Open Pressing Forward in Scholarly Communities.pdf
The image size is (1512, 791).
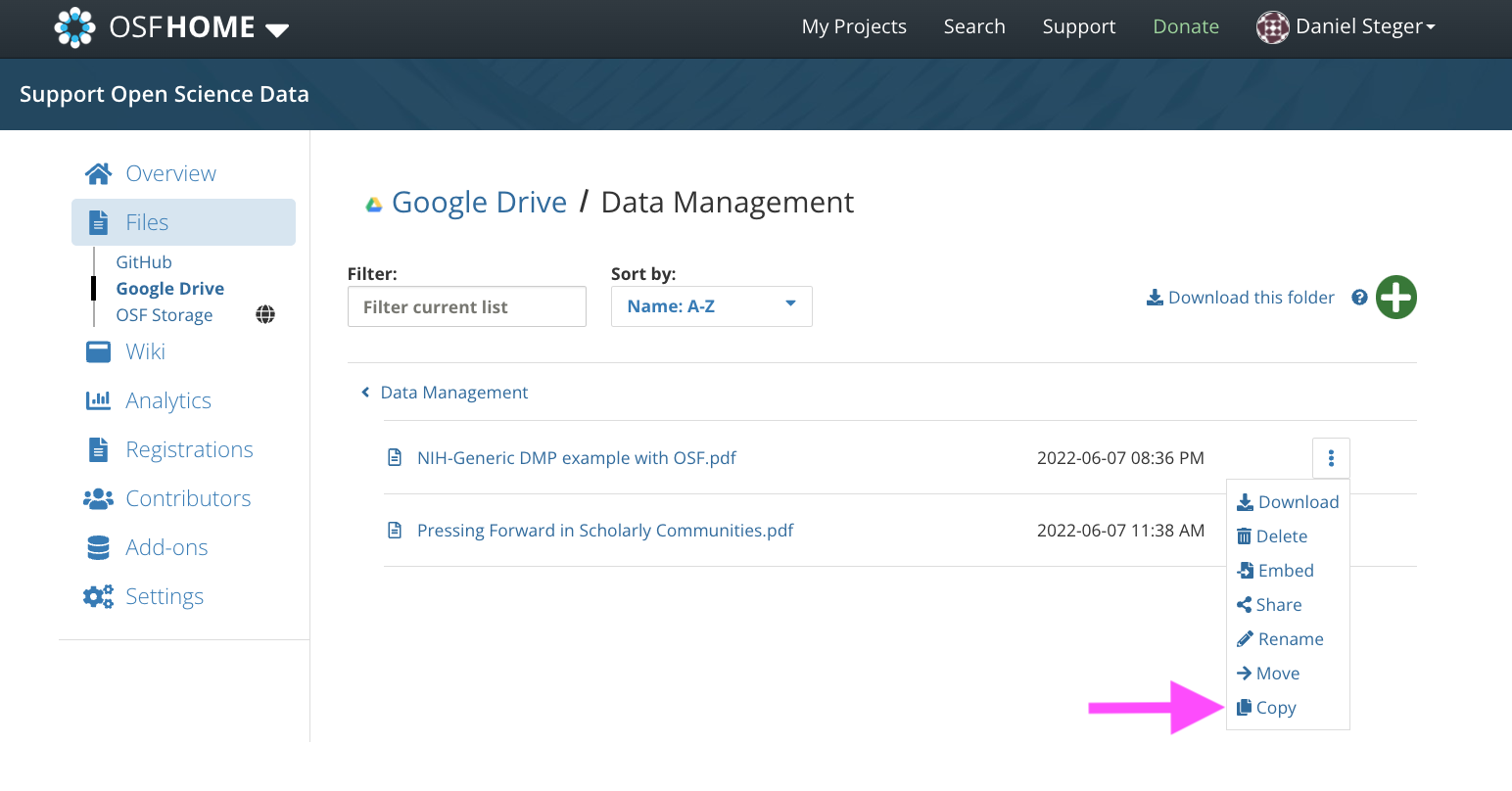[x=605, y=530]
